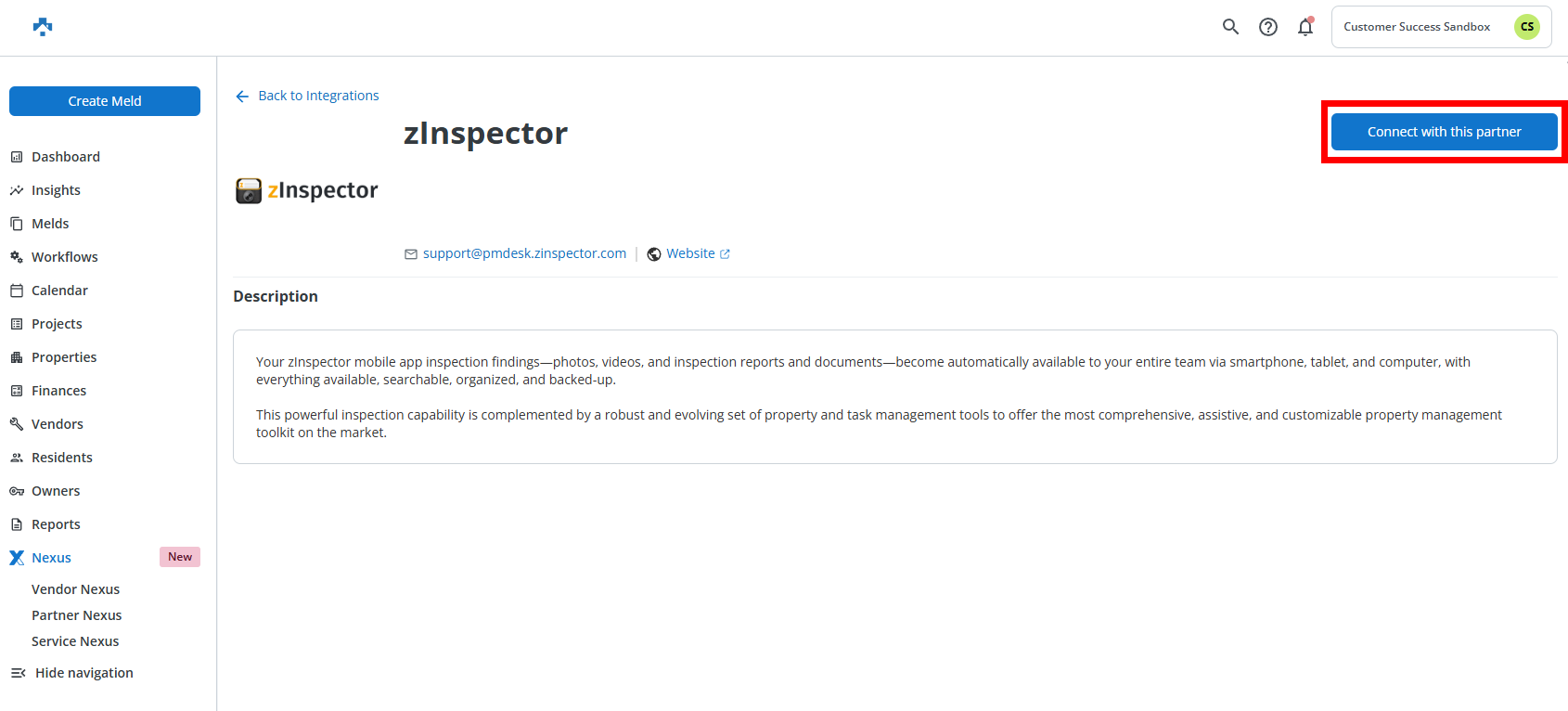Click the zInspector camera logo

coord(249,190)
